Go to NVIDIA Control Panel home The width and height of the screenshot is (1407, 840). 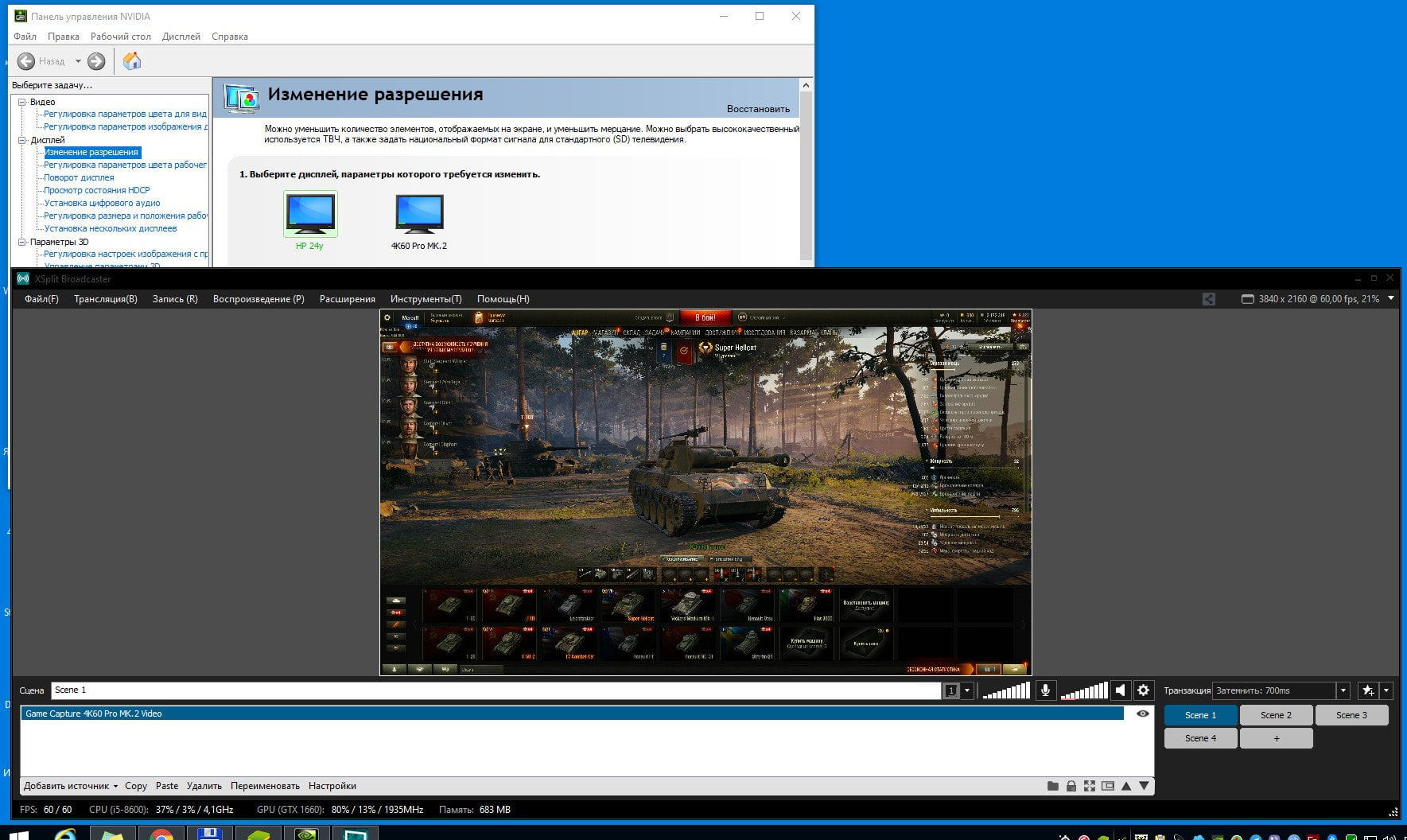[132, 61]
